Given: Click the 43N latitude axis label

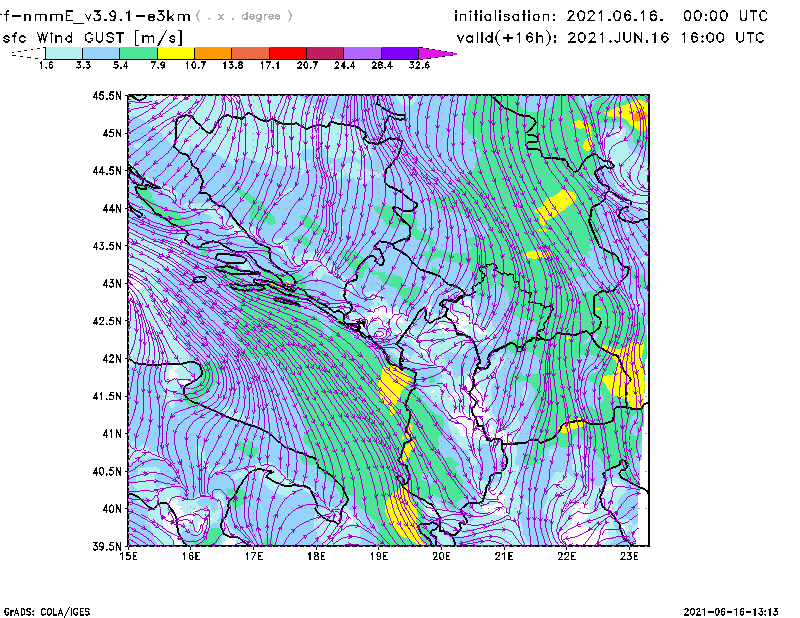Looking at the screenshot, I should (x=112, y=283).
